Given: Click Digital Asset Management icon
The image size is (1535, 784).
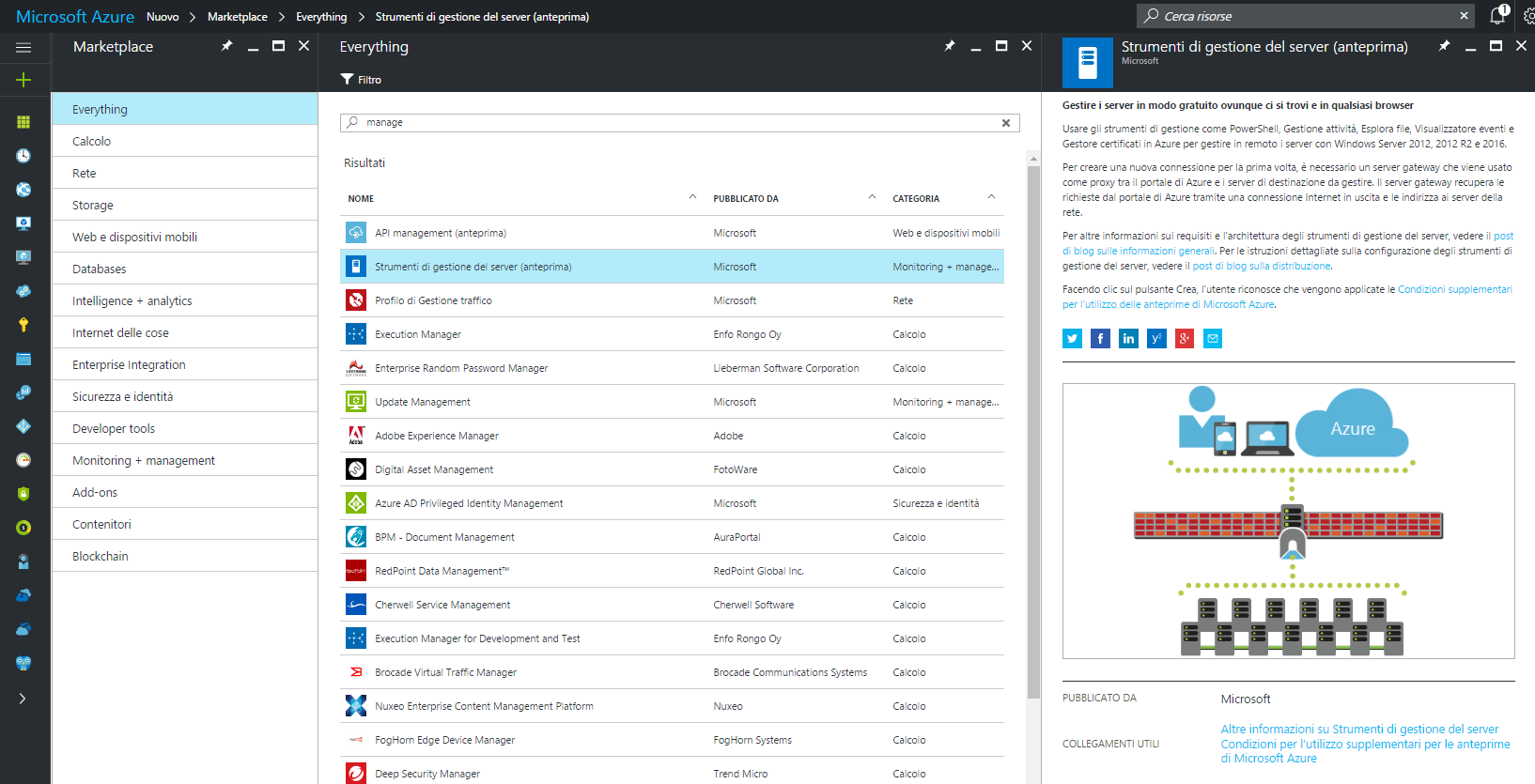Looking at the screenshot, I should click(x=356, y=469).
